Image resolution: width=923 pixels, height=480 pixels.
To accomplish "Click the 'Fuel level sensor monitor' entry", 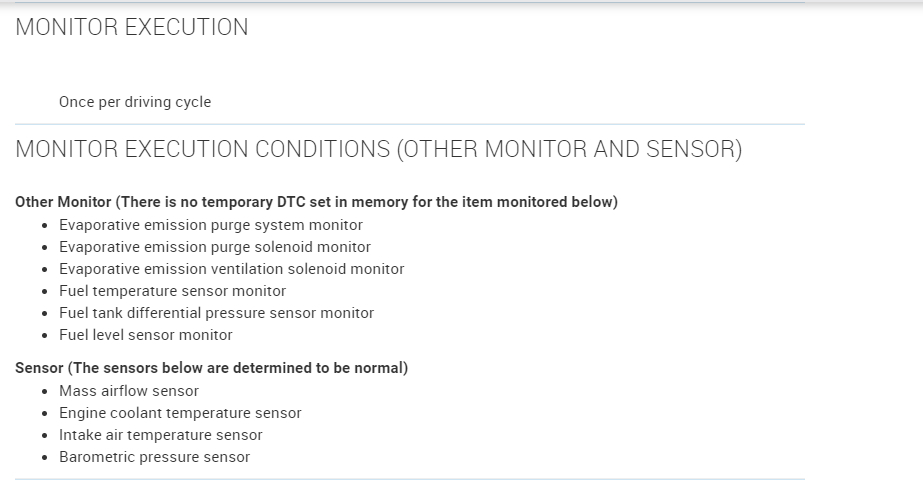I will 146,335.
